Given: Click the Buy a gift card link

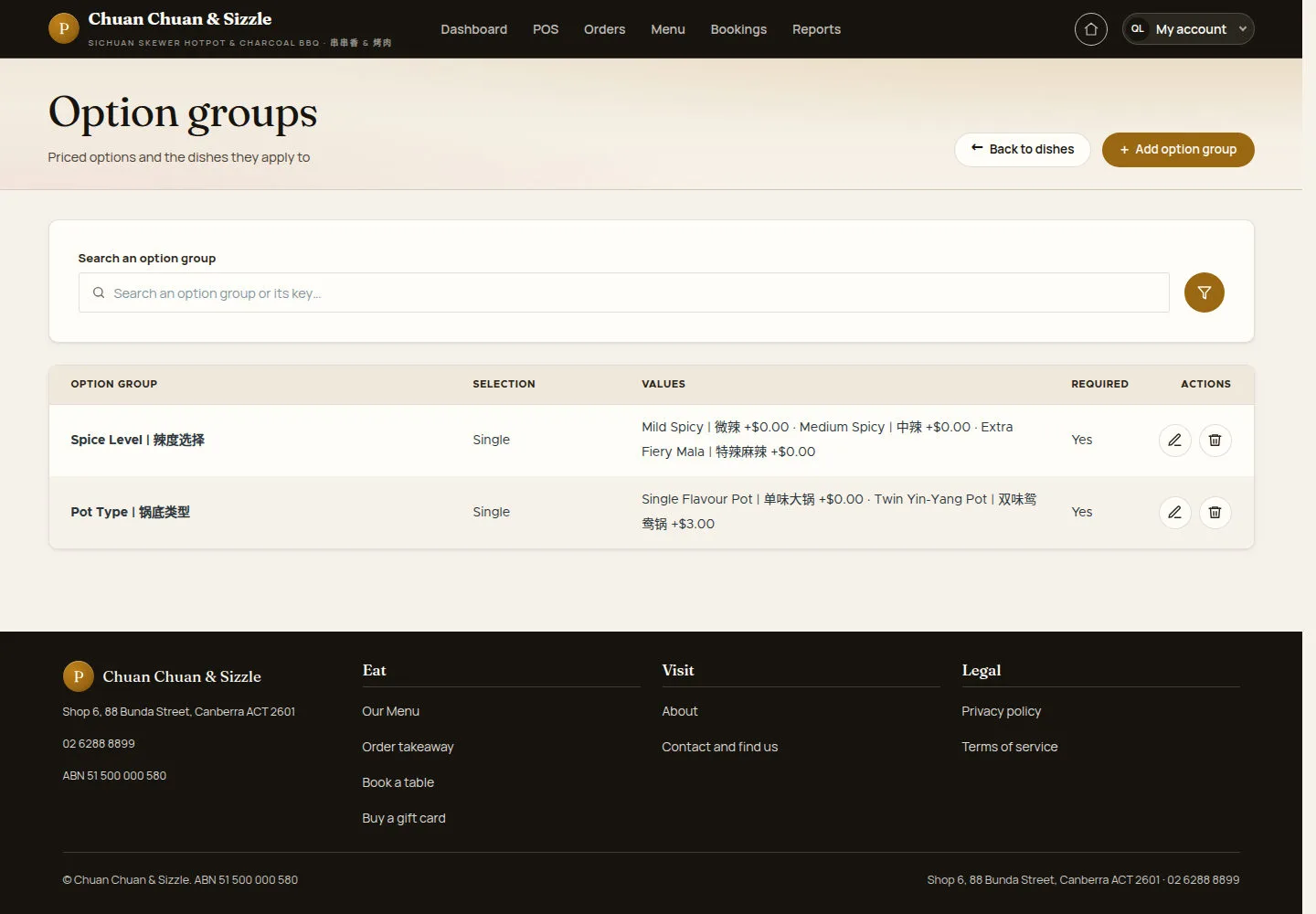Looking at the screenshot, I should coord(404,818).
